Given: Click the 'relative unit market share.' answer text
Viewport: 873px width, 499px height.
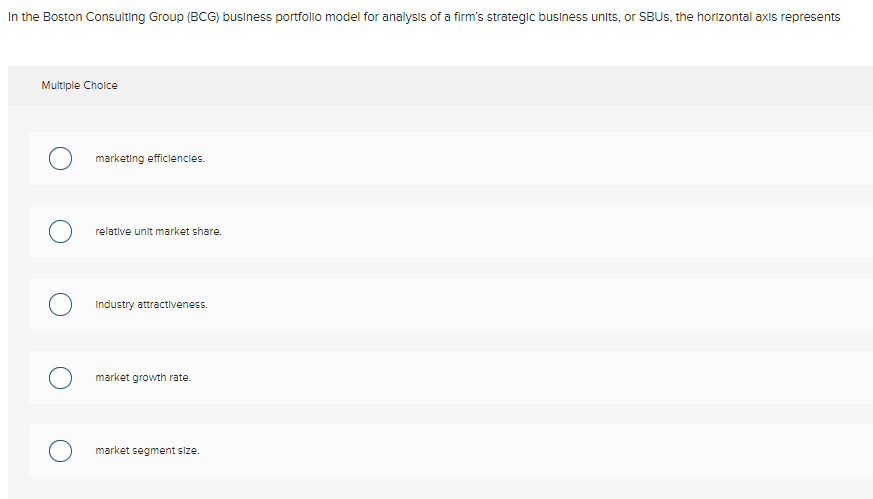Looking at the screenshot, I should (x=158, y=232).
